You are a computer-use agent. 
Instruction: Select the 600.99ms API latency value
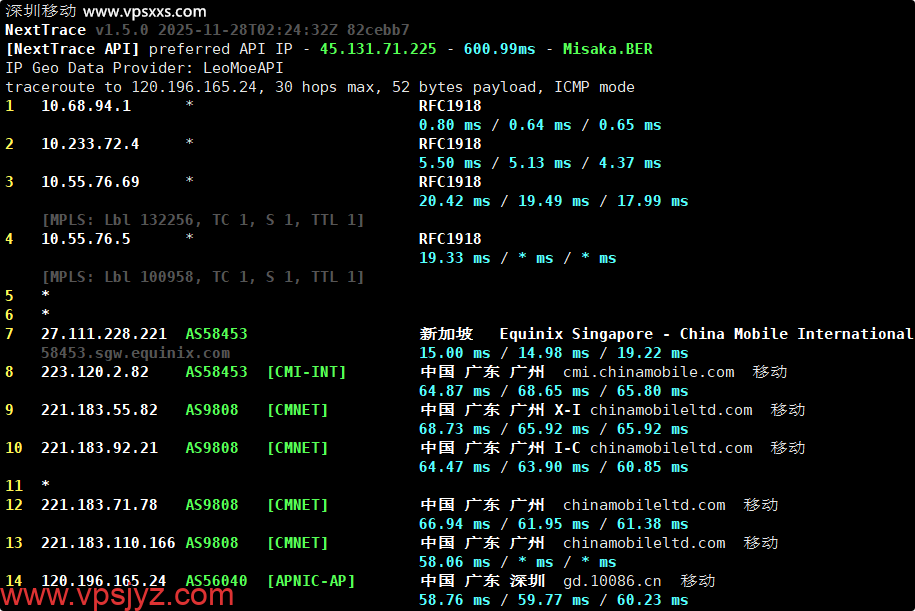coord(499,49)
